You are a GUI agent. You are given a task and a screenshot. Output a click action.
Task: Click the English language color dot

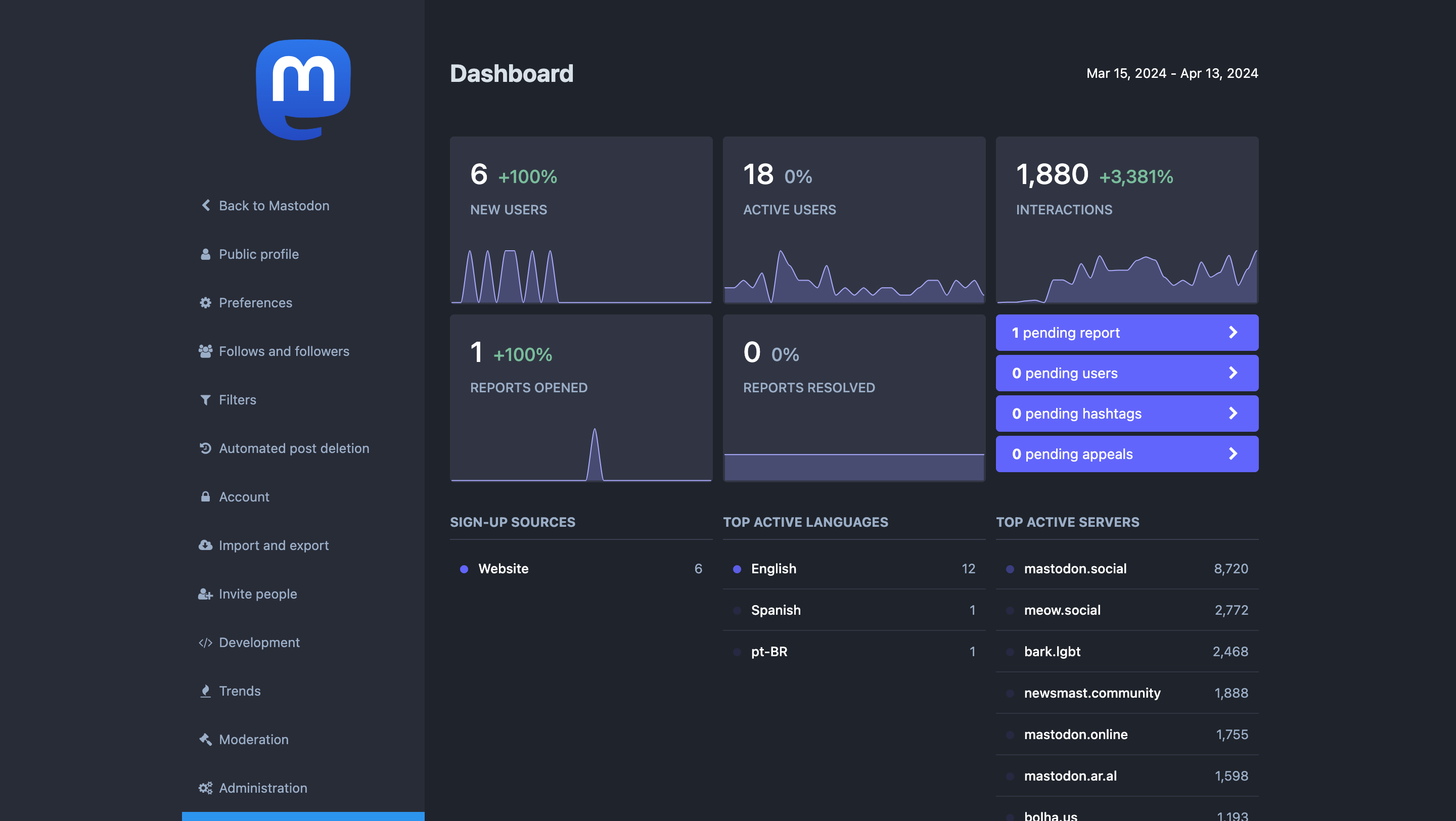[x=737, y=569]
